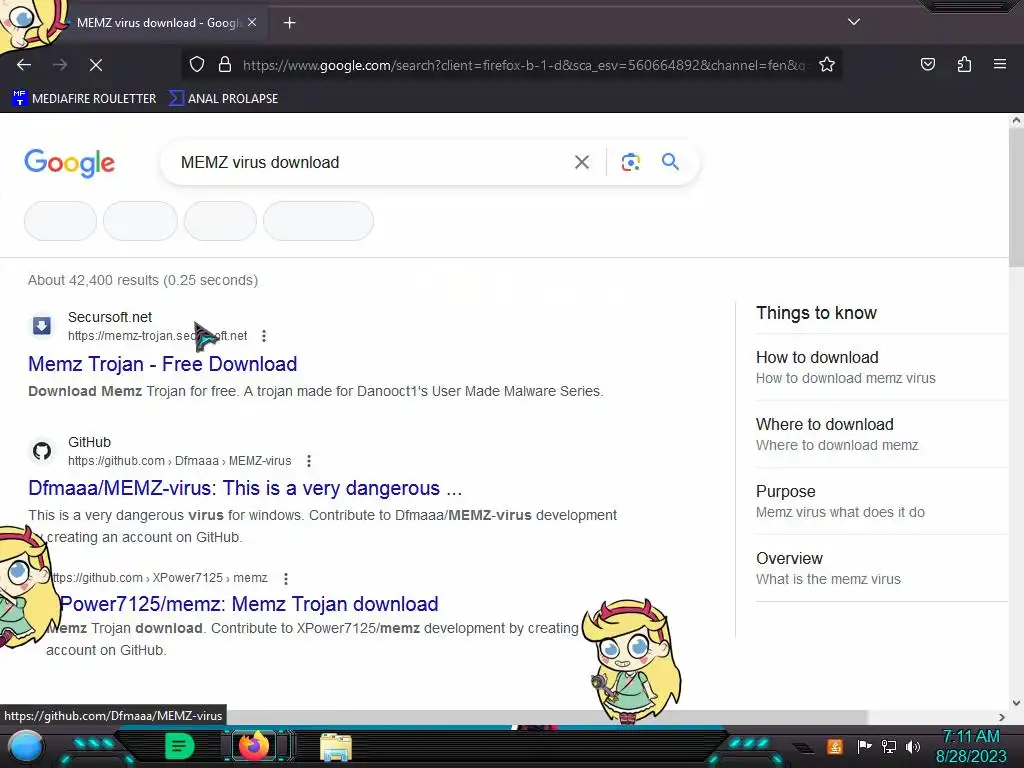This screenshot has width=1024, height=768.
Task: Expand Where to download section
Action: click(882, 434)
